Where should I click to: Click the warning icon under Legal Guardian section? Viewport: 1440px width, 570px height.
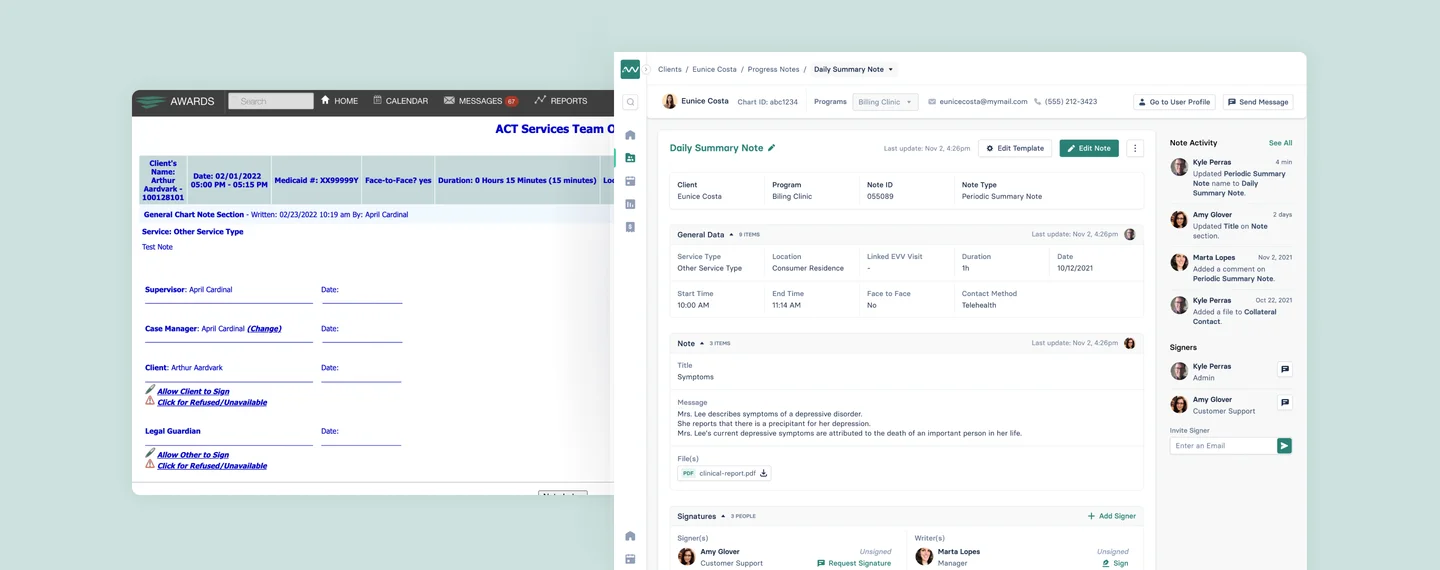[150, 465]
